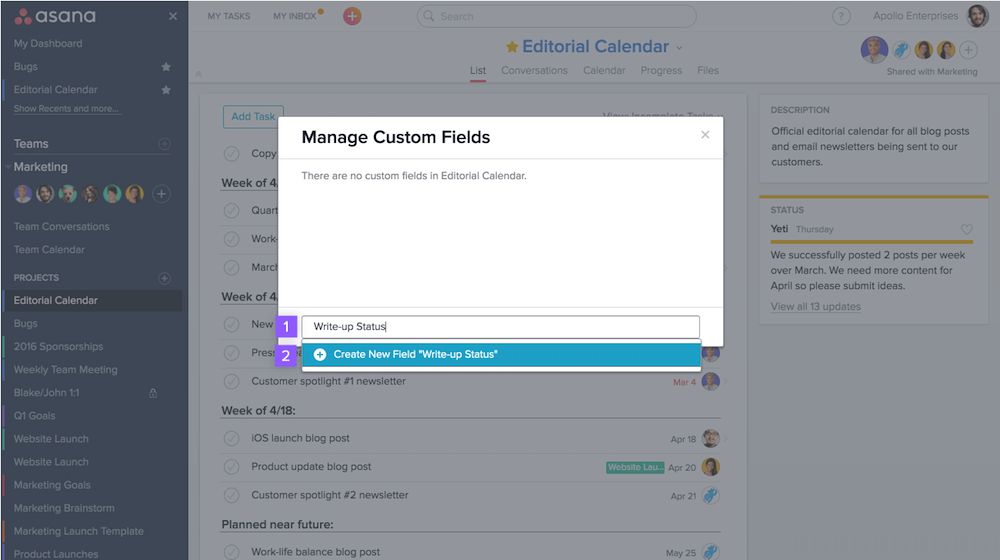
Task: Click the heart icon on status update
Action: pyautogui.click(x=966, y=230)
